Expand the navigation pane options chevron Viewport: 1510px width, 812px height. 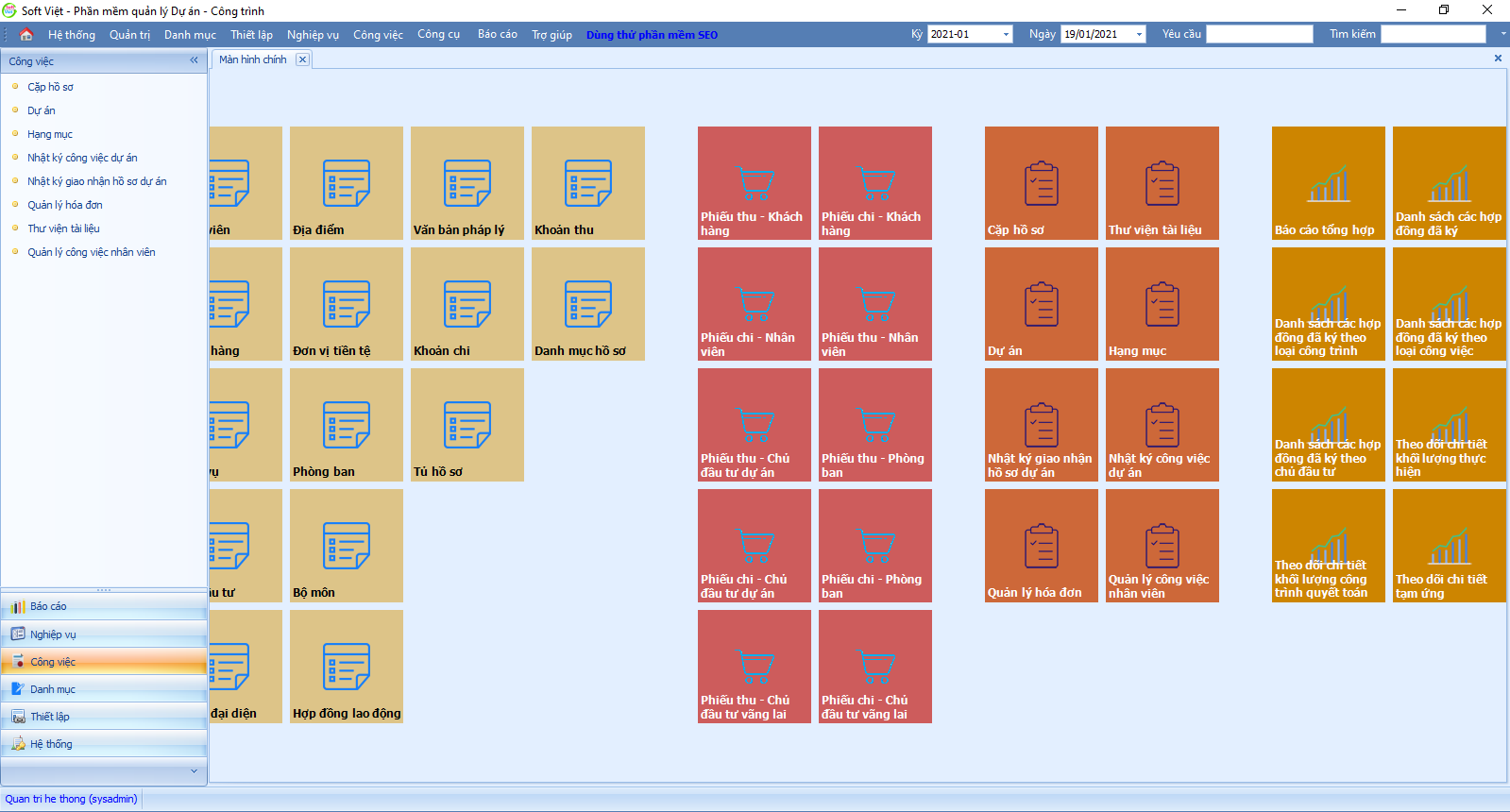tap(195, 771)
